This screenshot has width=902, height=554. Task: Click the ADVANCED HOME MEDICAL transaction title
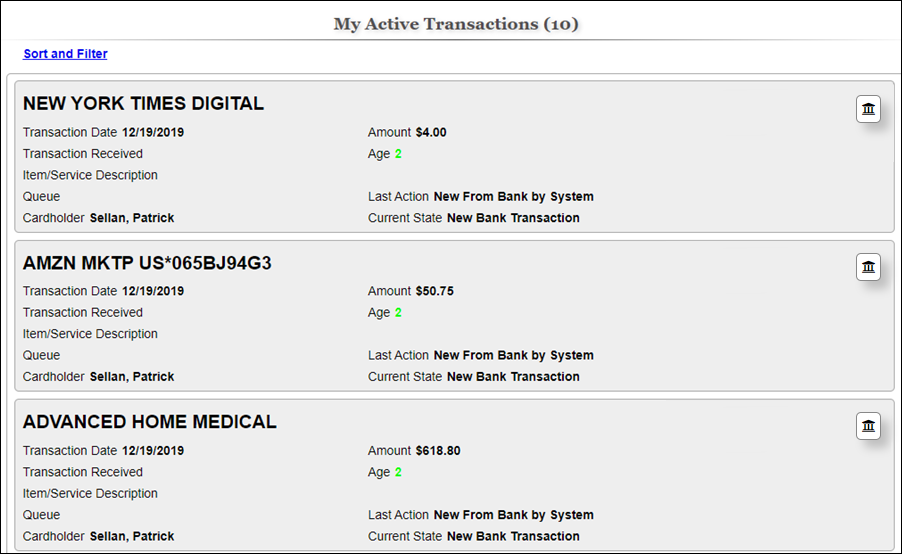150,422
